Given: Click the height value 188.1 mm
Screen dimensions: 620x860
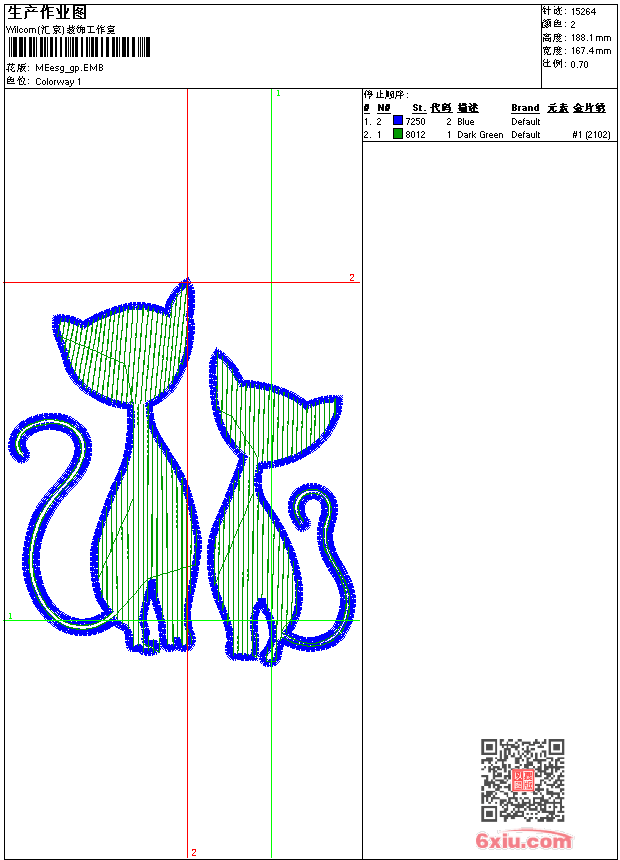Looking at the screenshot, I should point(591,38).
